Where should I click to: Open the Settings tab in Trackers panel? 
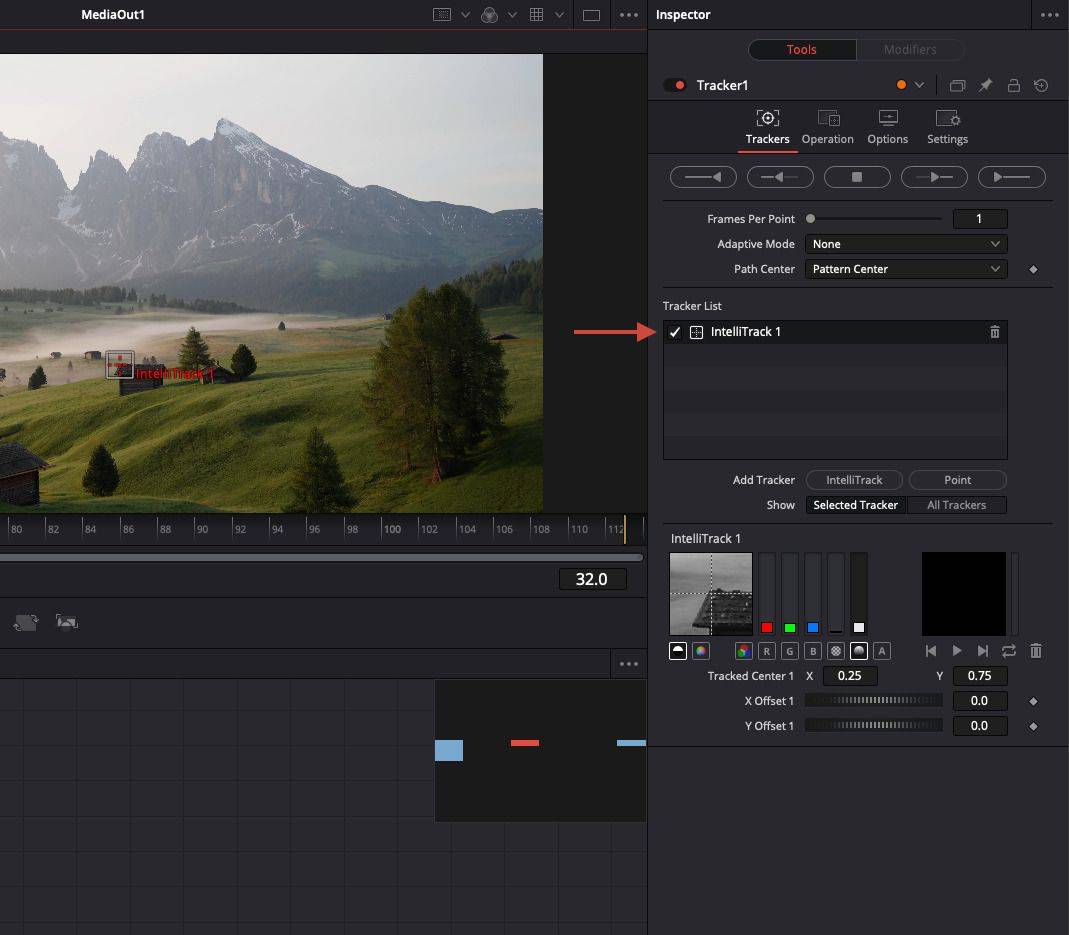coord(947,127)
